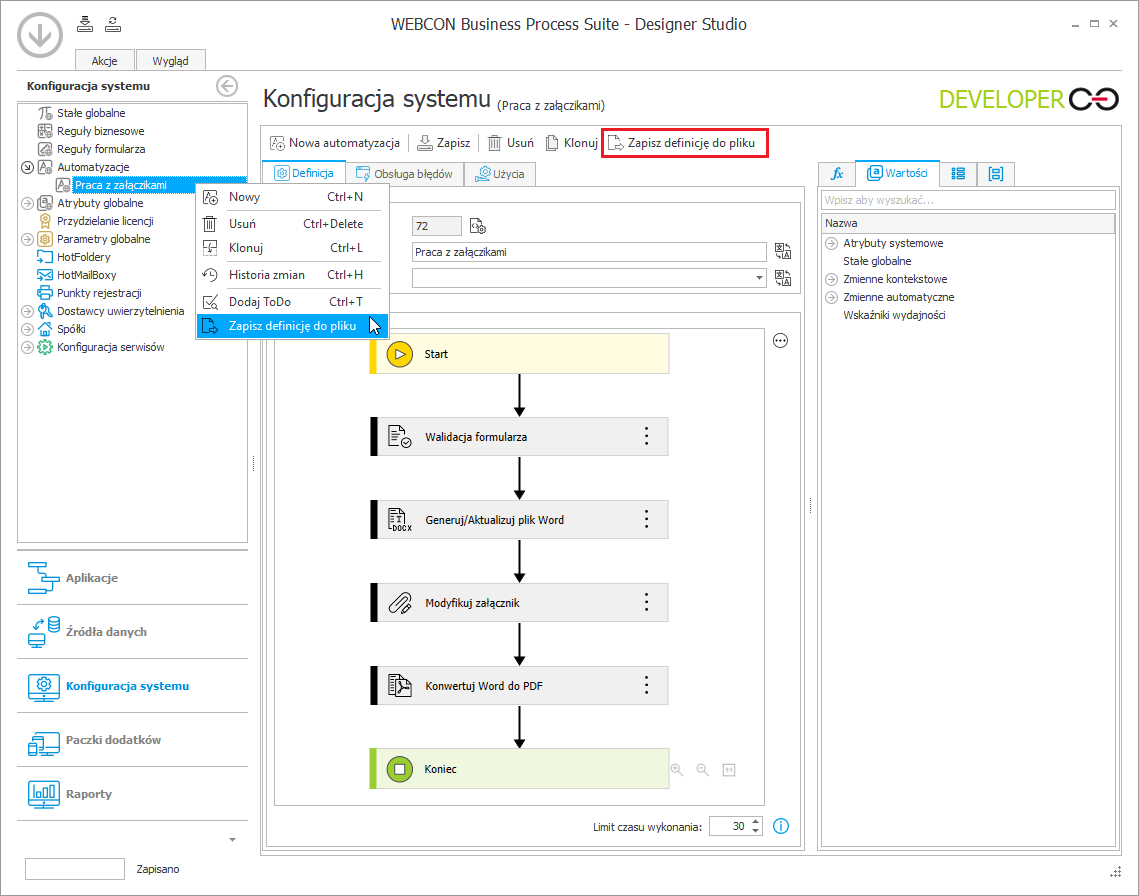The image size is (1139, 896).
Task: Expand the Atrybuty globalne tree node
Action: click(28, 203)
